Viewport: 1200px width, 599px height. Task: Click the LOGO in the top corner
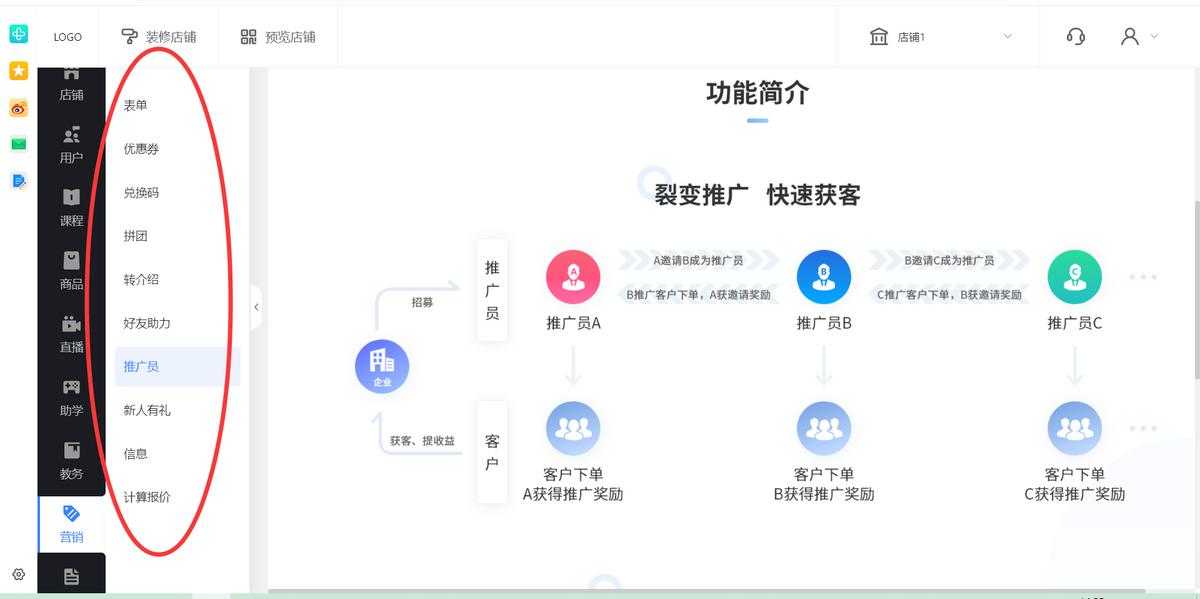[x=67, y=36]
